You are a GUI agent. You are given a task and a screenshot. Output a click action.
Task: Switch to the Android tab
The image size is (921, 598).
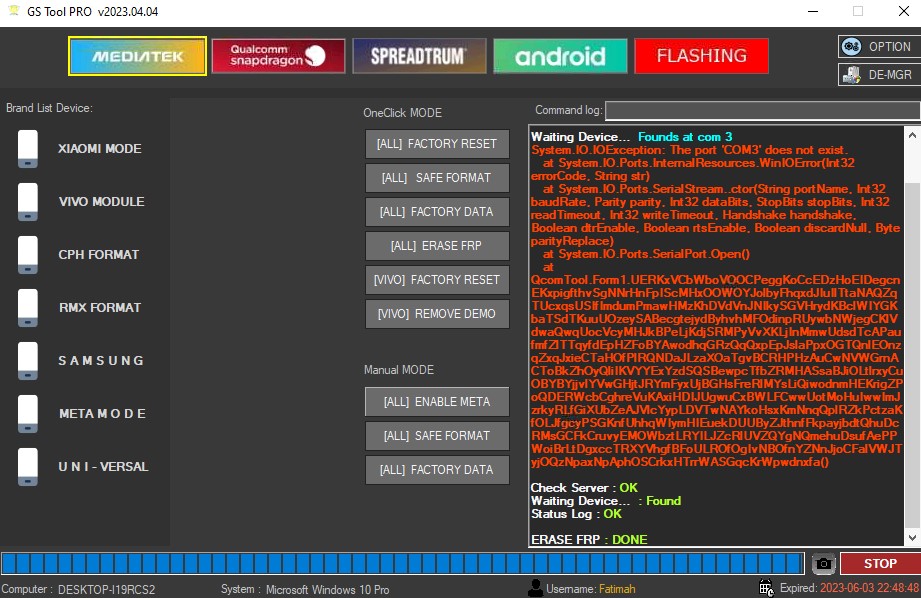pyautogui.click(x=560, y=56)
